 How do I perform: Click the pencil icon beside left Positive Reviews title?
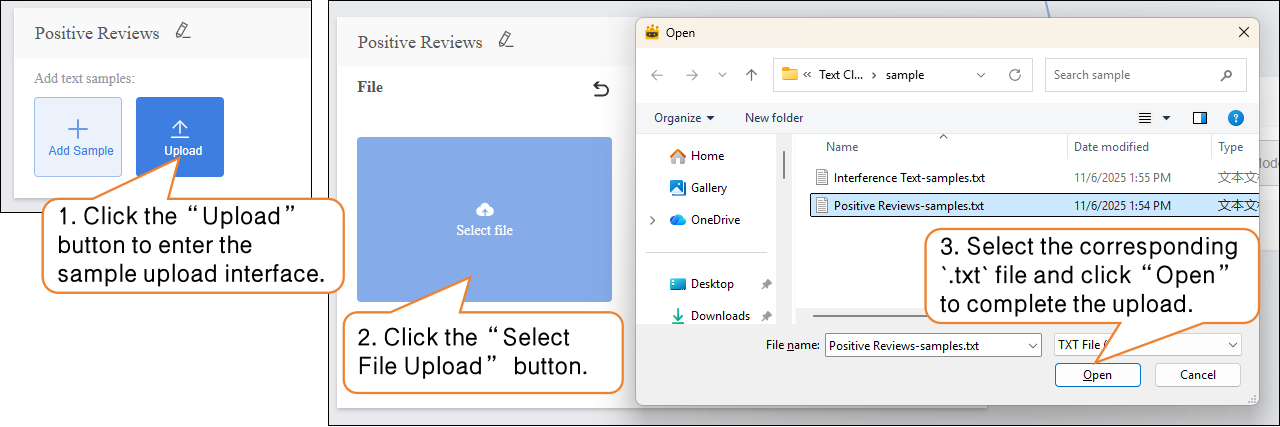coord(182,31)
